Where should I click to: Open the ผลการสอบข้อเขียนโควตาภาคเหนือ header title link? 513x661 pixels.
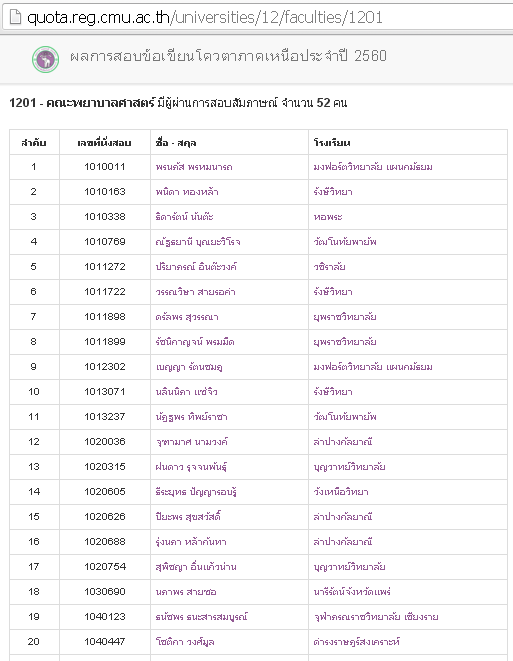pyautogui.click(x=228, y=56)
